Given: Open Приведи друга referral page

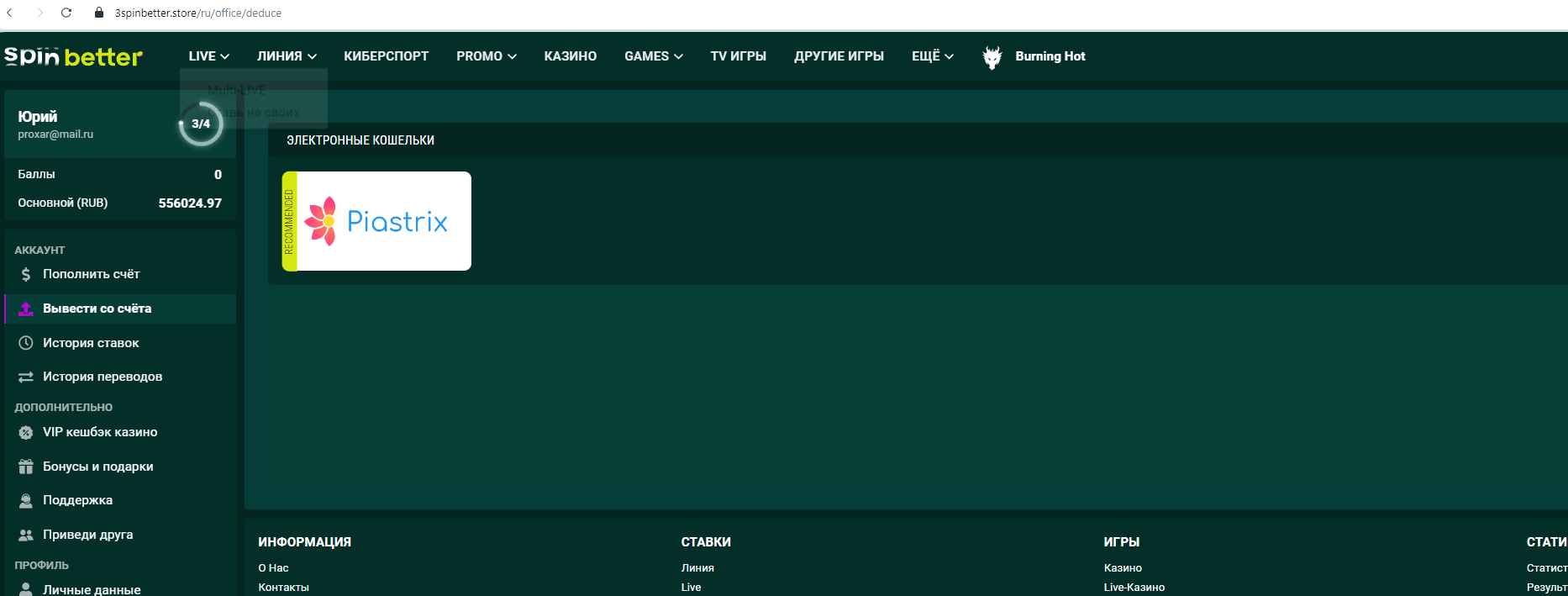Looking at the screenshot, I should (x=120, y=535).
